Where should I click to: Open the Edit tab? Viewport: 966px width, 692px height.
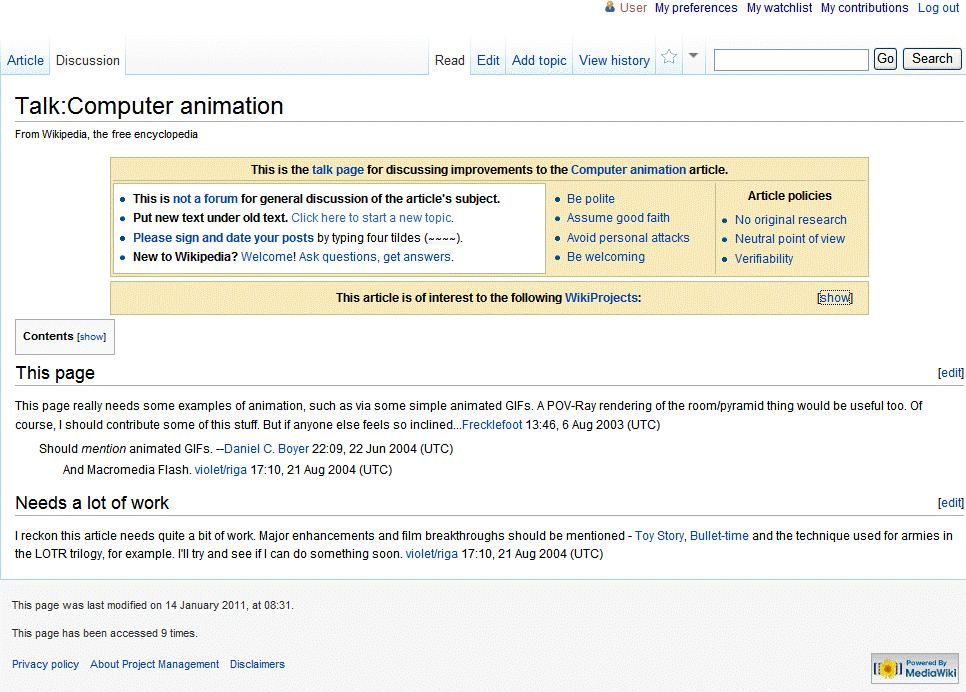(x=488, y=60)
